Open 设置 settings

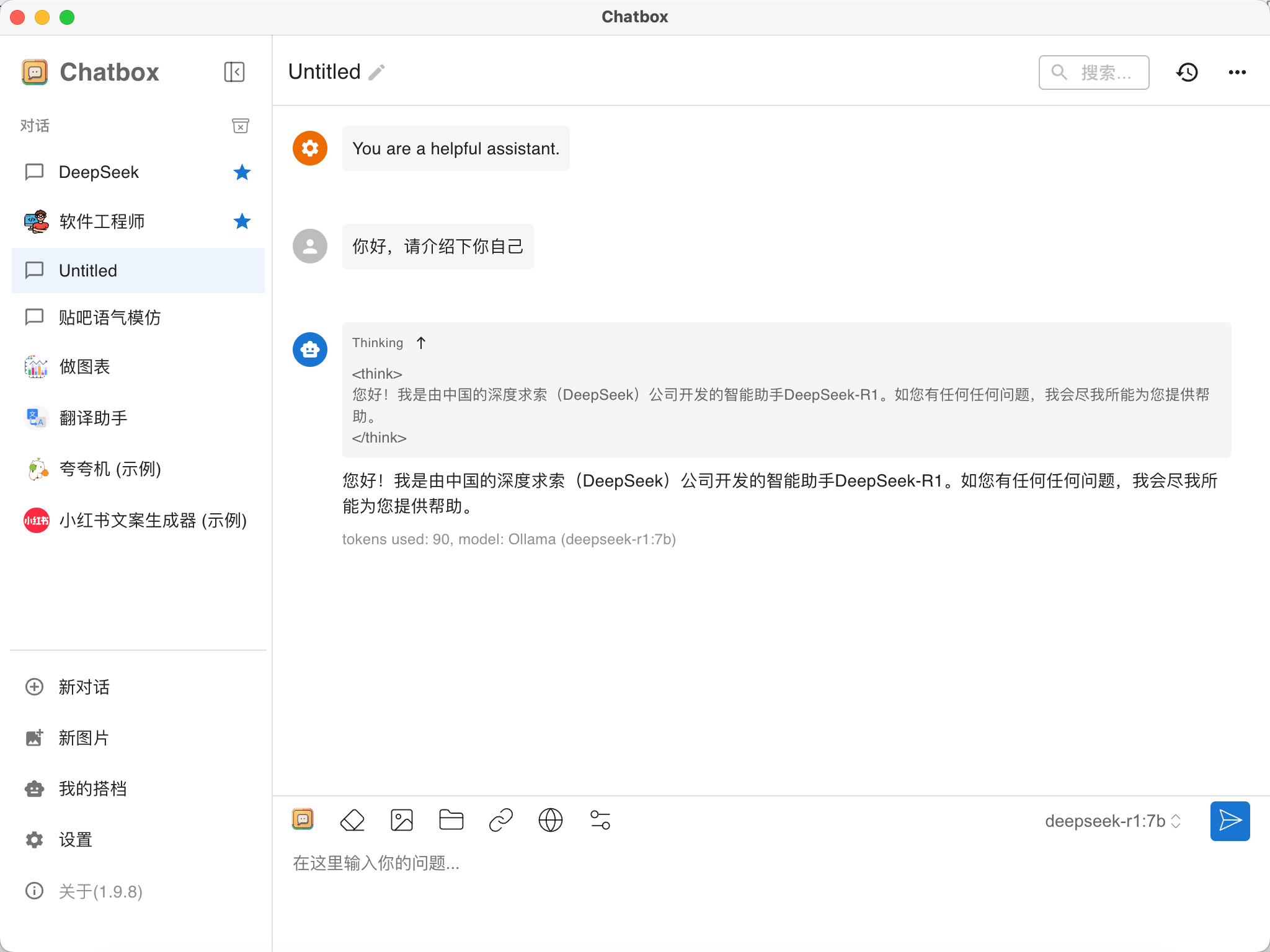138,840
